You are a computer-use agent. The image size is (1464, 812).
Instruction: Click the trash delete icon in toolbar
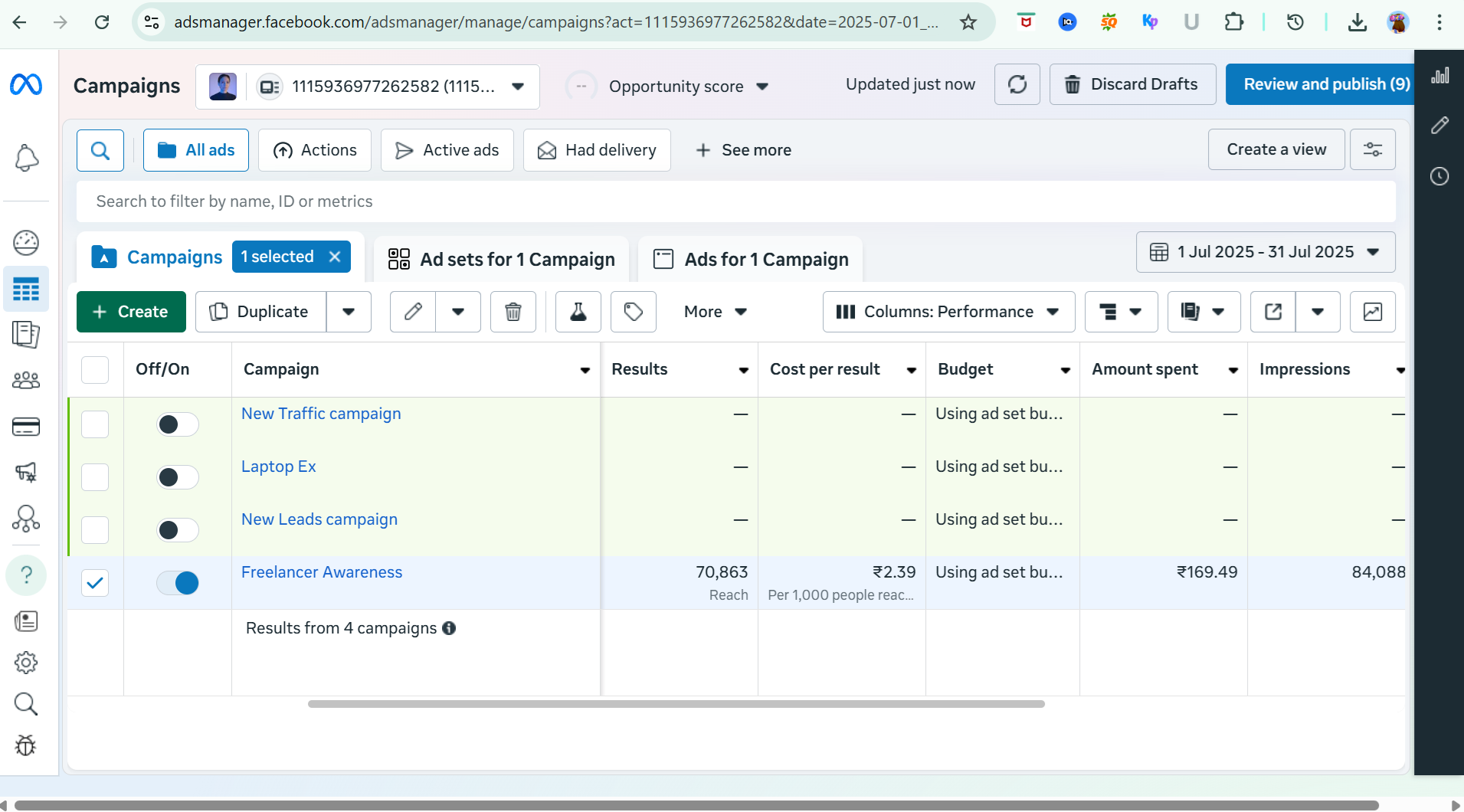(513, 312)
